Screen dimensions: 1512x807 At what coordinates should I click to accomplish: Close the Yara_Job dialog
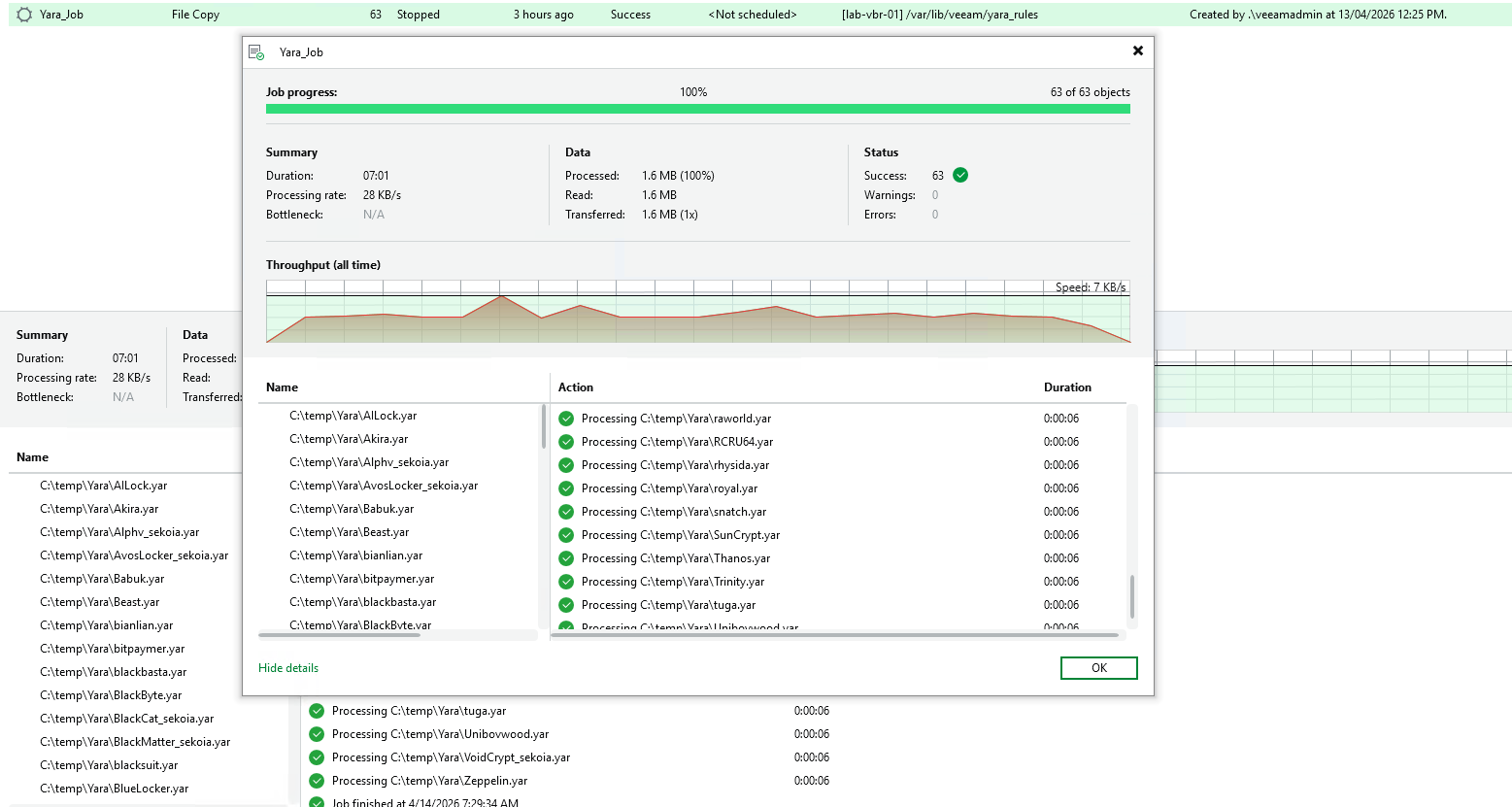point(1137,51)
